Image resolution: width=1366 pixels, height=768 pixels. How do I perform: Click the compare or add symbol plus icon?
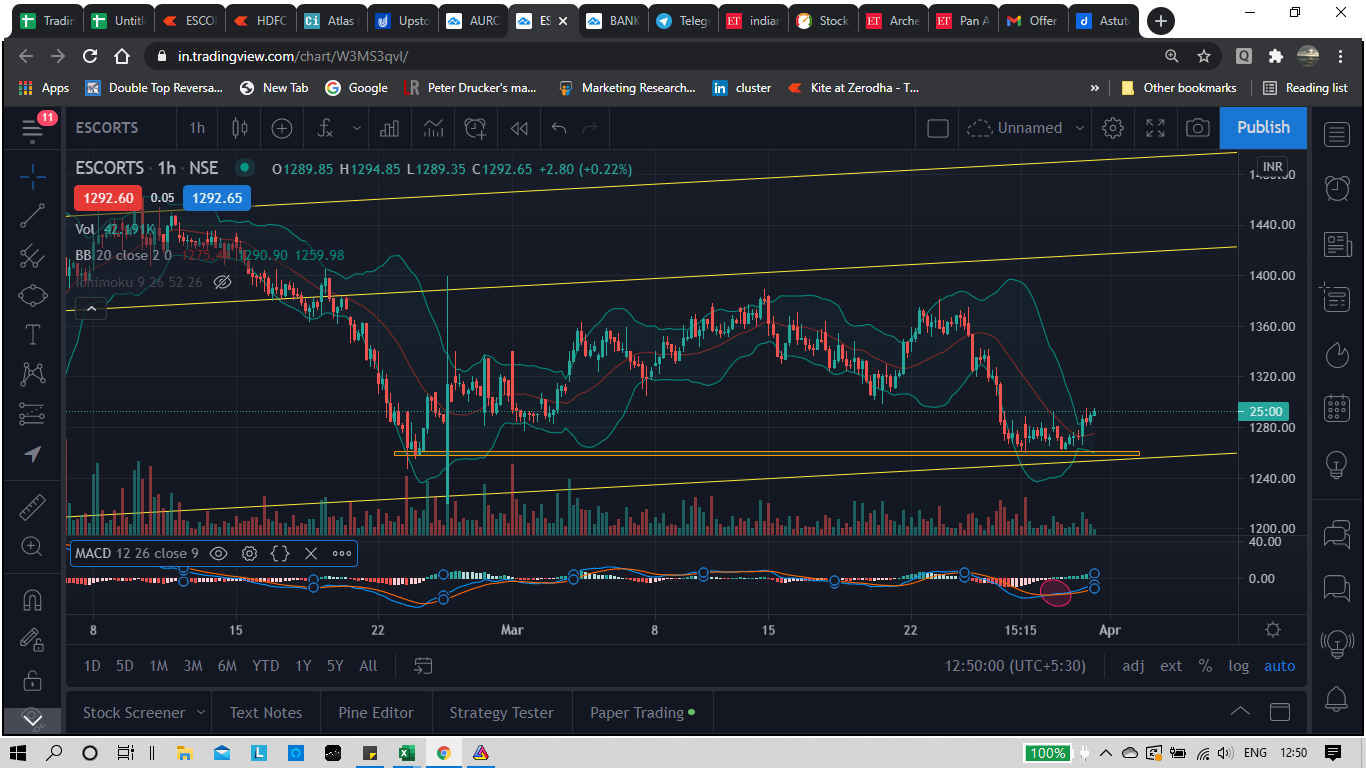pyautogui.click(x=282, y=128)
